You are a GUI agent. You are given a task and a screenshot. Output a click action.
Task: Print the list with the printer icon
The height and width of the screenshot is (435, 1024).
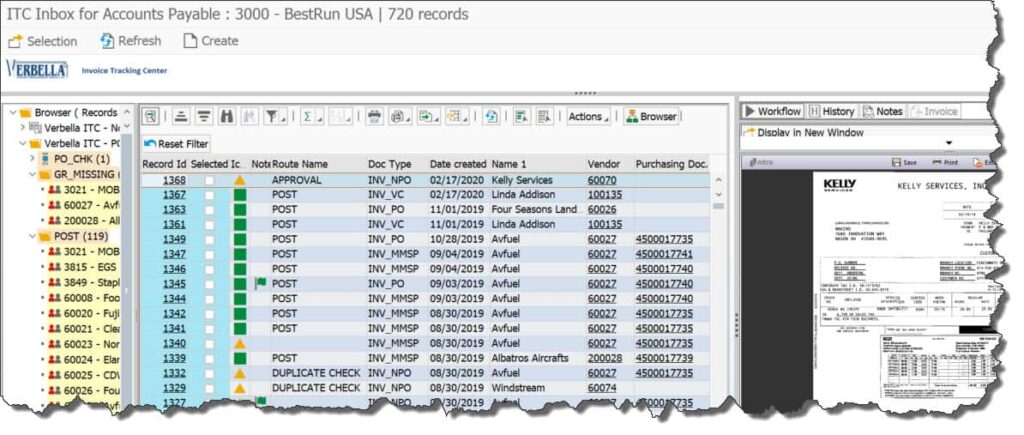[x=374, y=116]
